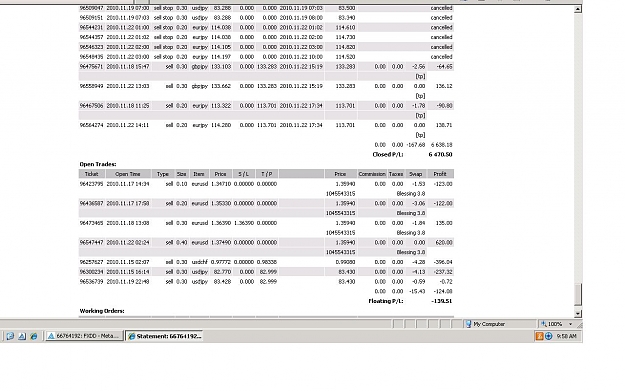Click the Taxes column header
The height and width of the screenshot is (391, 625).
click(x=396, y=174)
